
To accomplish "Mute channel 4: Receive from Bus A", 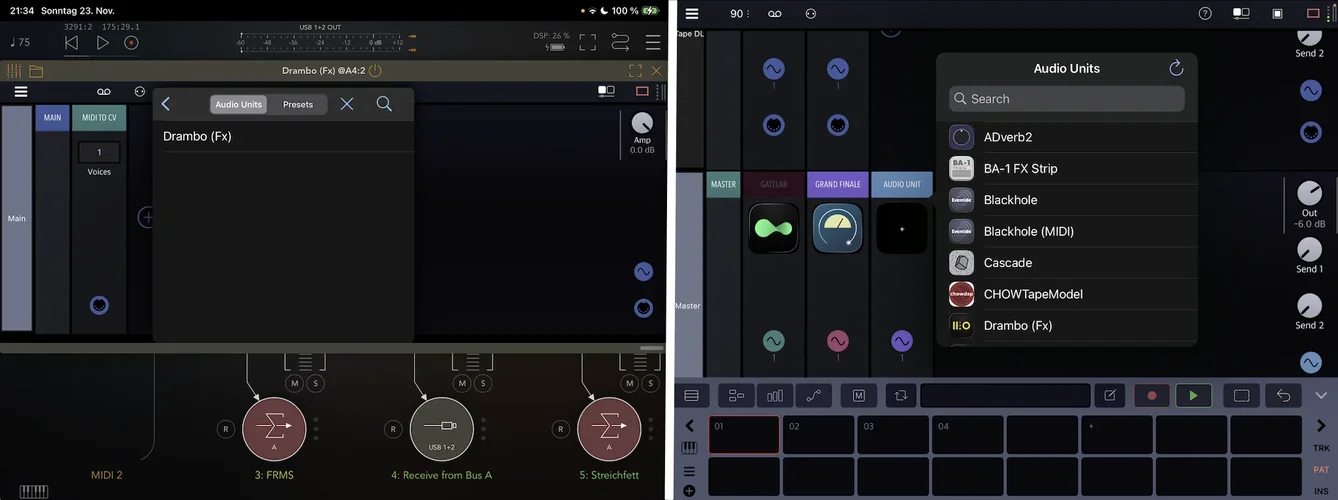I will [461, 383].
